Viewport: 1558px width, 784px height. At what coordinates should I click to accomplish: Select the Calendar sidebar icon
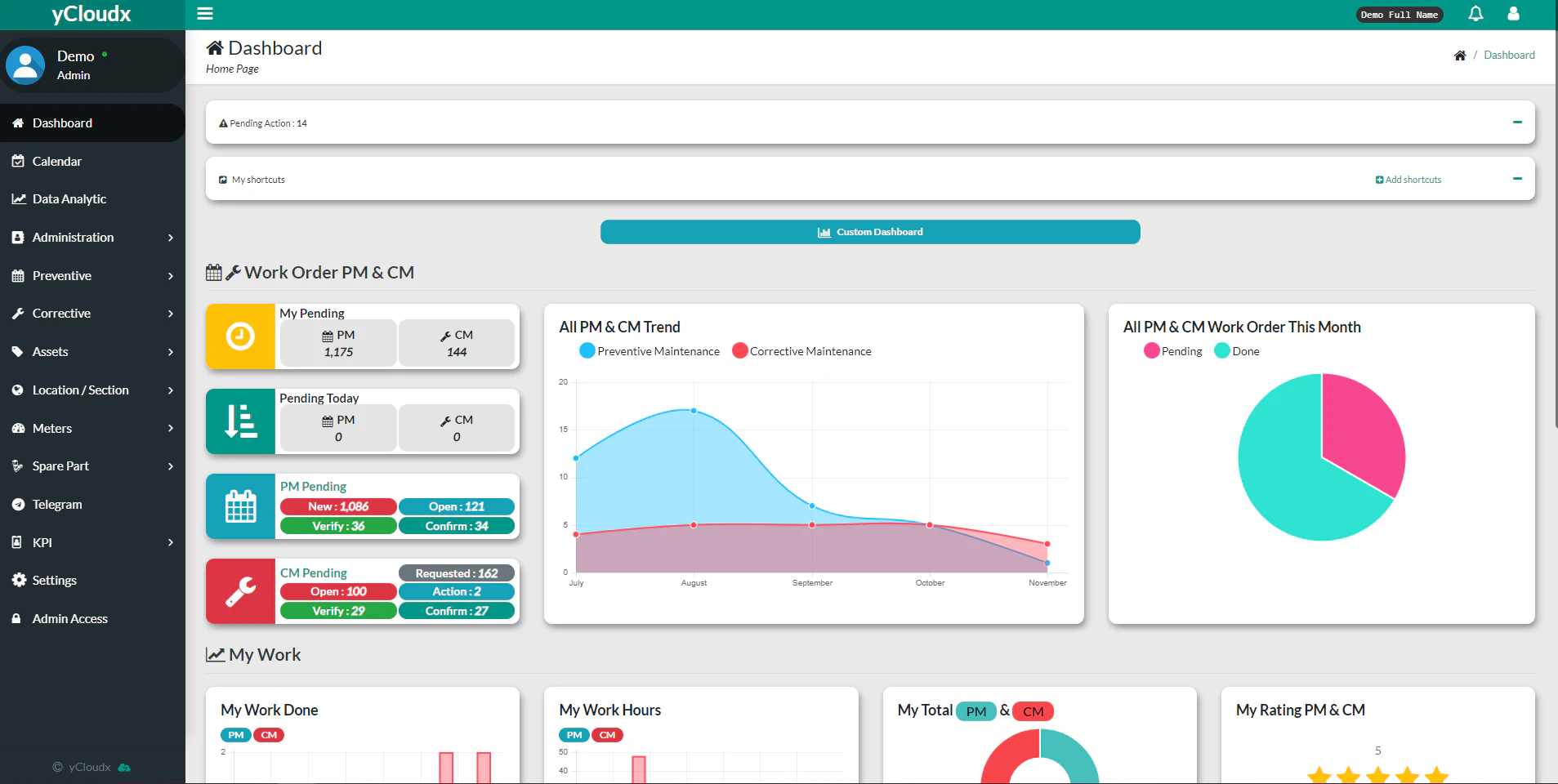point(17,161)
